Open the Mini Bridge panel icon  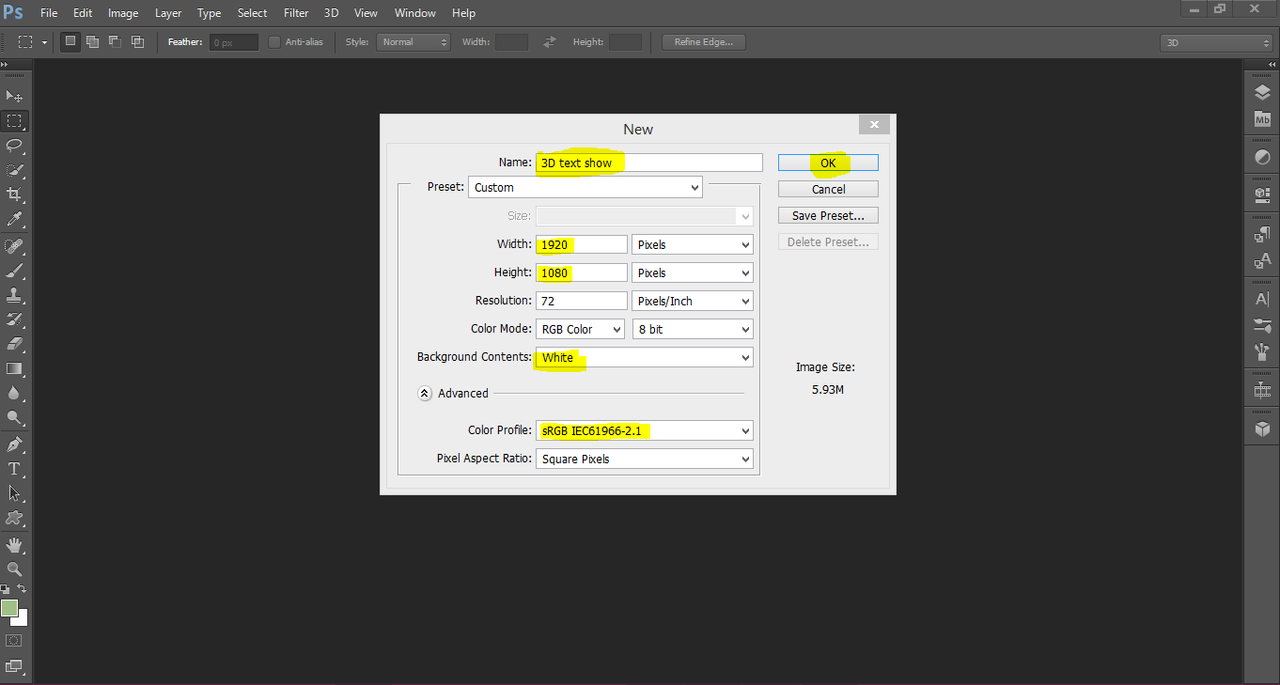pyautogui.click(x=1262, y=119)
